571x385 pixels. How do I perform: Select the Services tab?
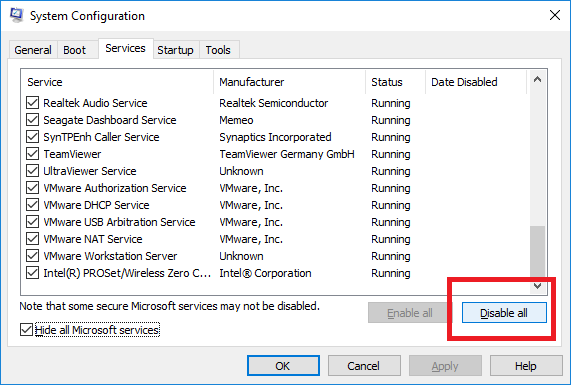tap(125, 48)
